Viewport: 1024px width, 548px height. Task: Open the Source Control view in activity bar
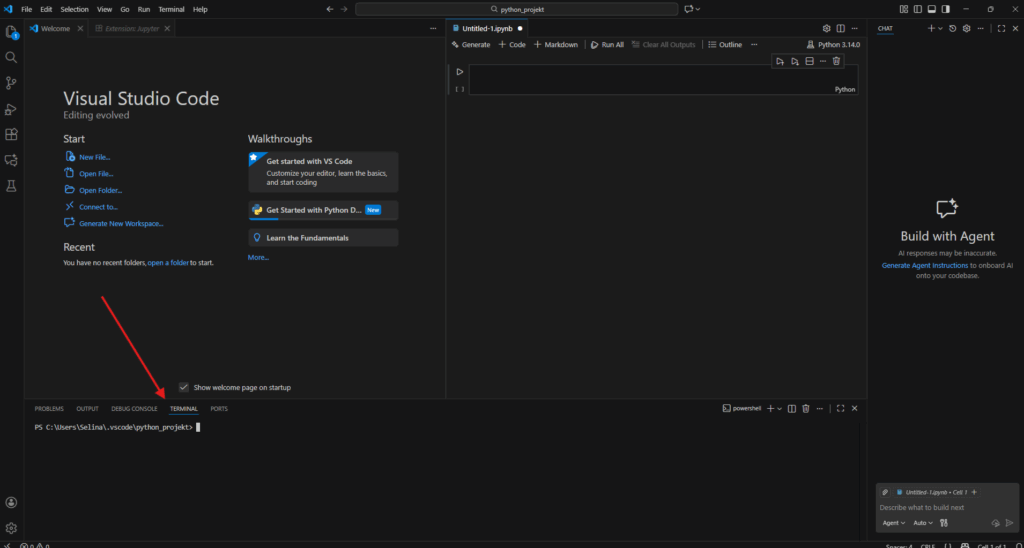[x=11, y=83]
